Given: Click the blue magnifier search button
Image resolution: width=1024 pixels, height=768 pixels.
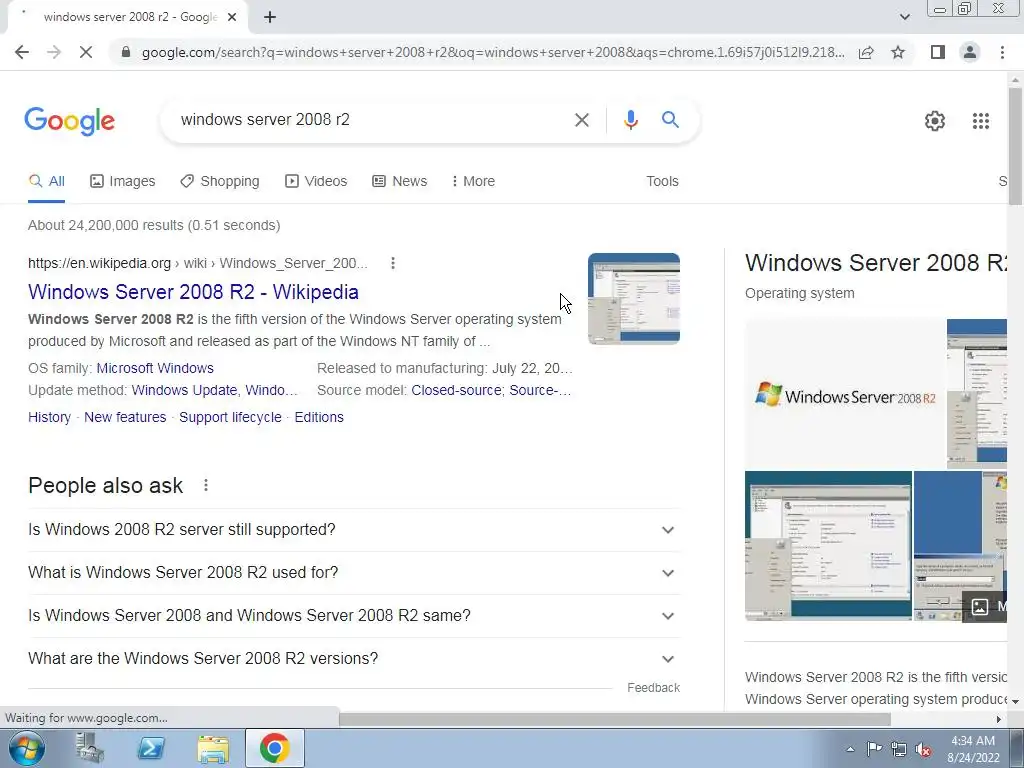Looking at the screenshot, I should [670, 120].
